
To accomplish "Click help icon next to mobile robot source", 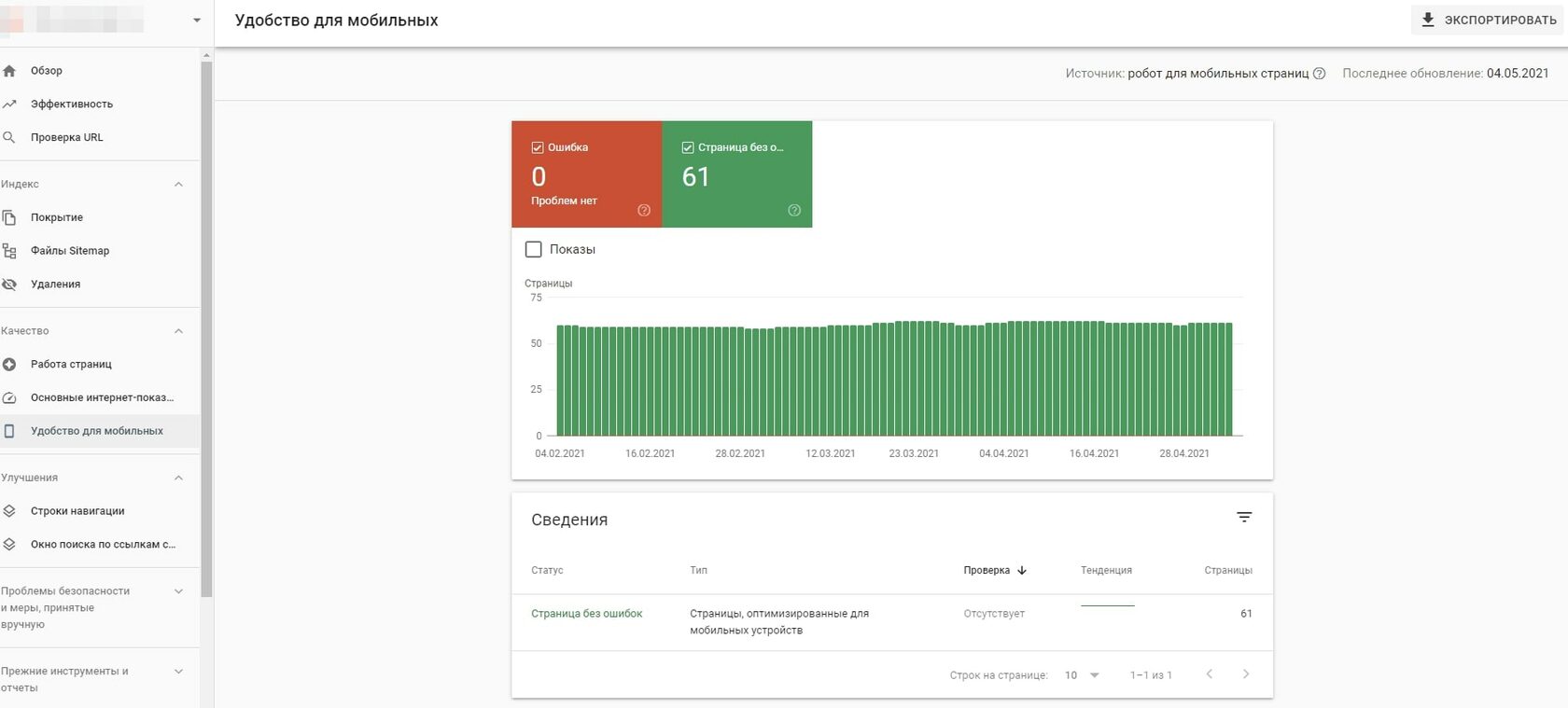I will coord(1319,74).
